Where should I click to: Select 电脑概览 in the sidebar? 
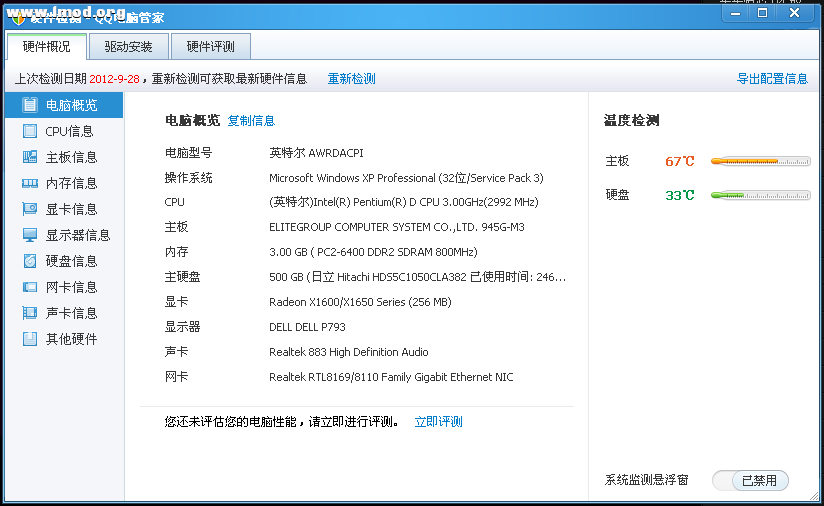64,105
